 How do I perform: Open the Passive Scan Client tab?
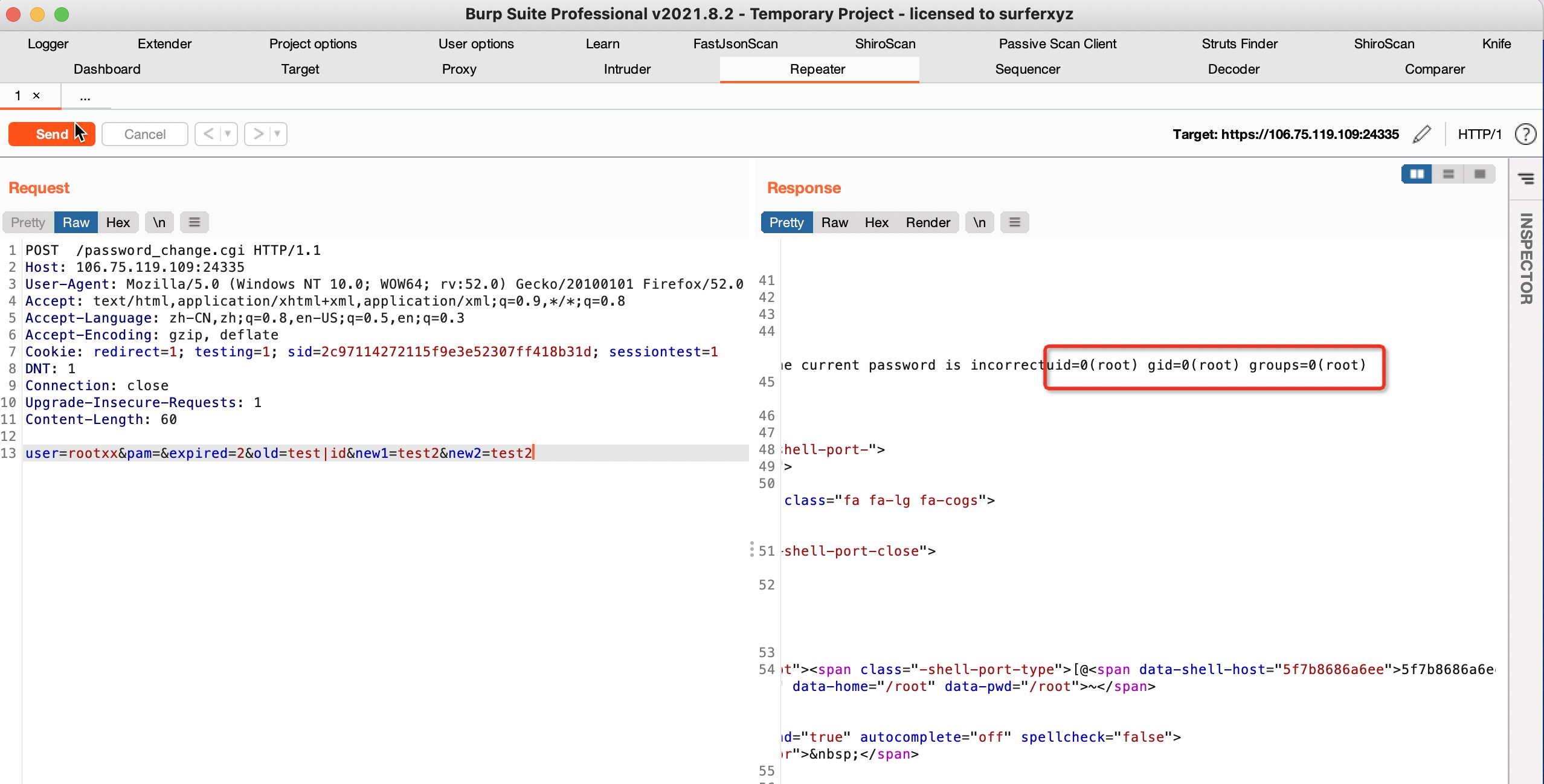click(x=1058, y=43)
